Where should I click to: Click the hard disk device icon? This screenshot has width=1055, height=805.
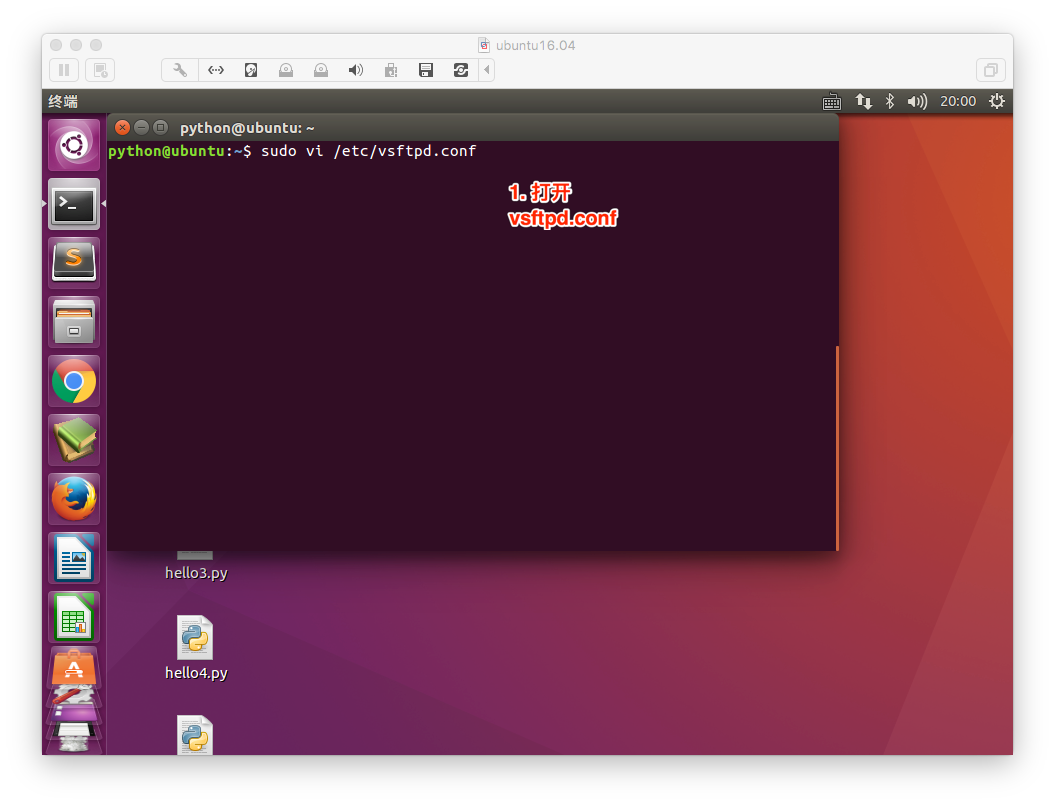pos(251,70)
